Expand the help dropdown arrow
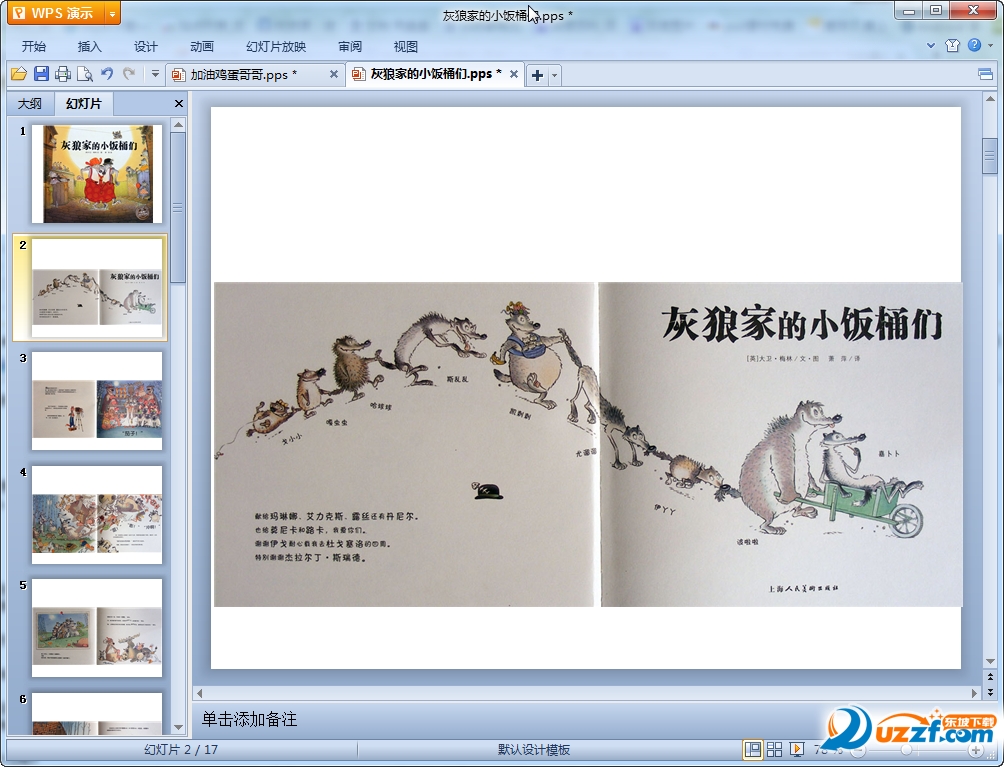Viewport: 1004px width, 767px height. [x=991, y=45]
